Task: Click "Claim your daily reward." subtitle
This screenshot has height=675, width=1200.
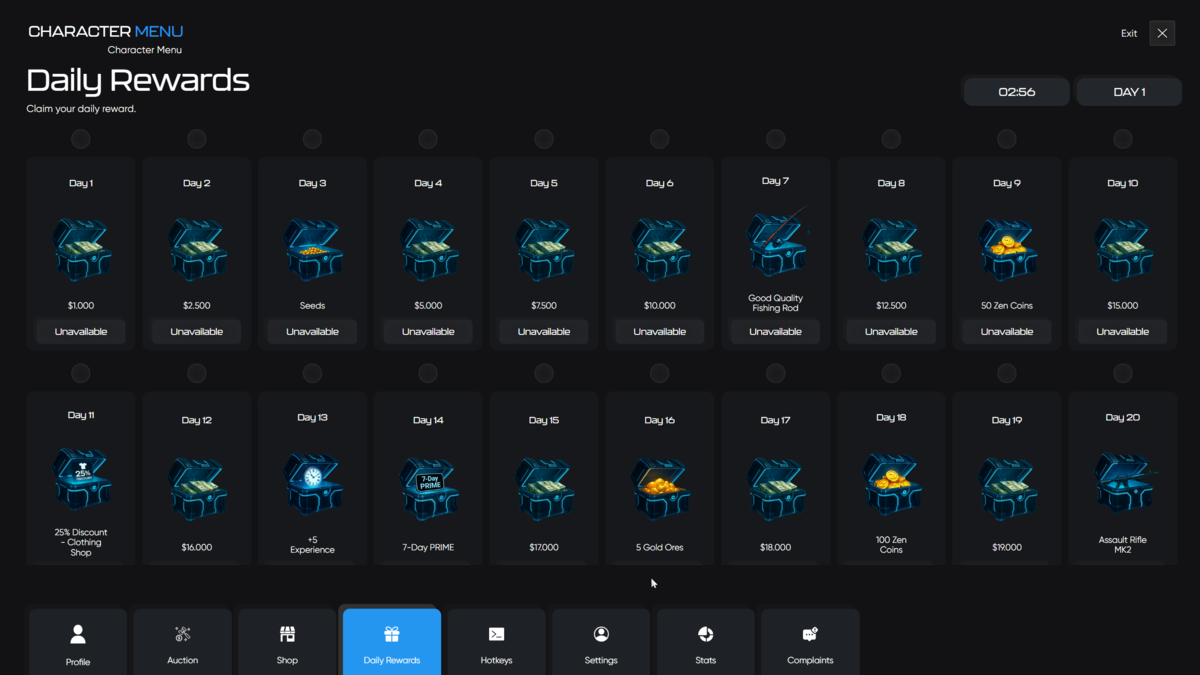Action: click(x=81, y=109)
